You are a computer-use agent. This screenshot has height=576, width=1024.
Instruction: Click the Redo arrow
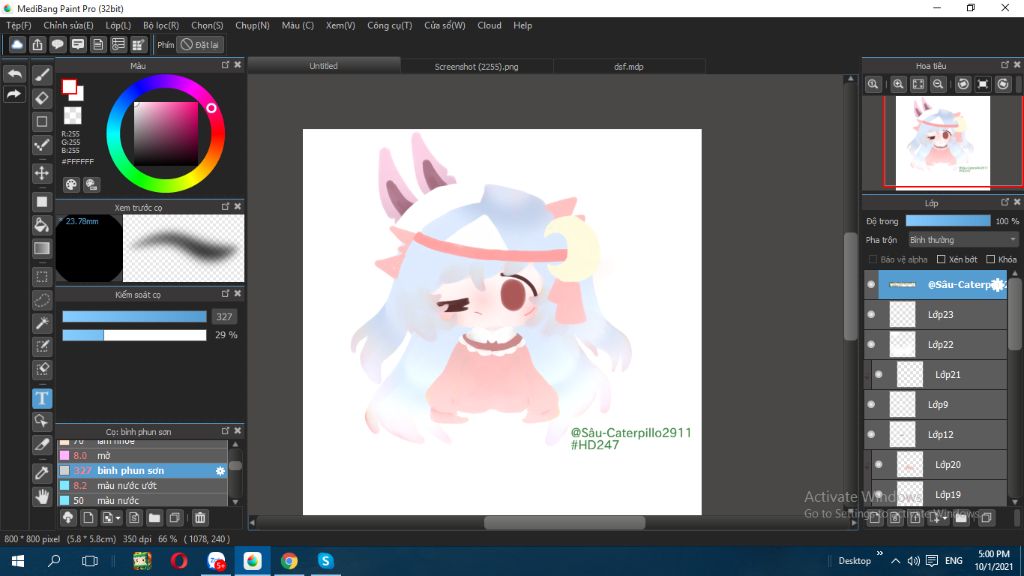coord(14,95)
